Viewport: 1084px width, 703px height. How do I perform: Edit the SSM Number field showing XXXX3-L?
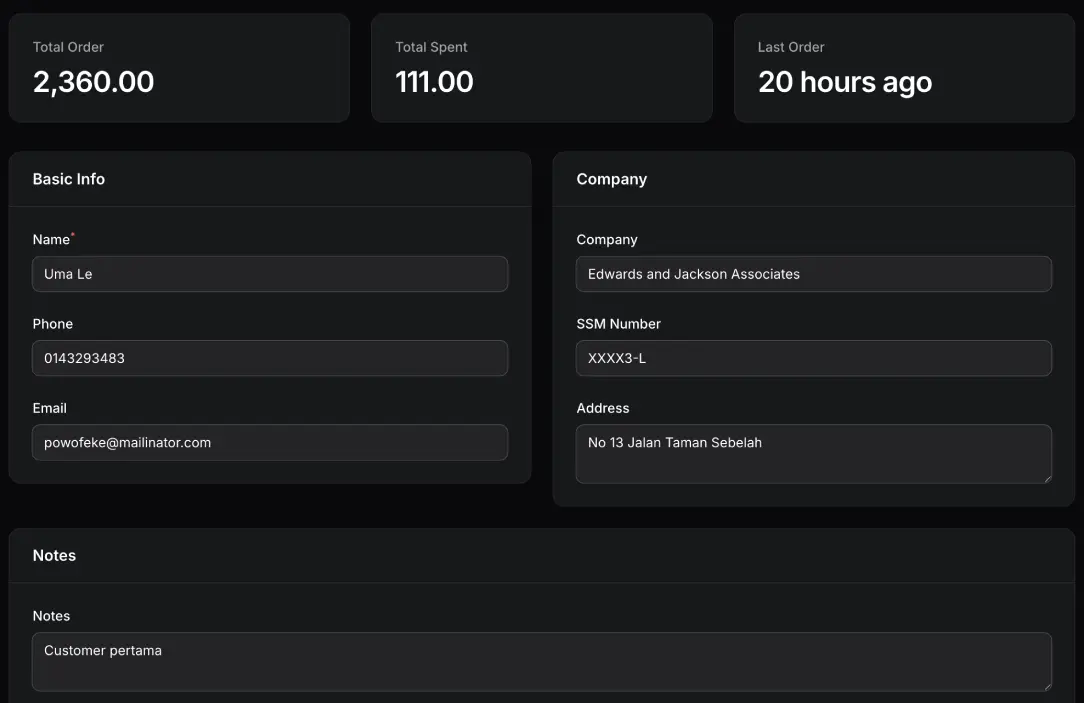tap(814, 358)
